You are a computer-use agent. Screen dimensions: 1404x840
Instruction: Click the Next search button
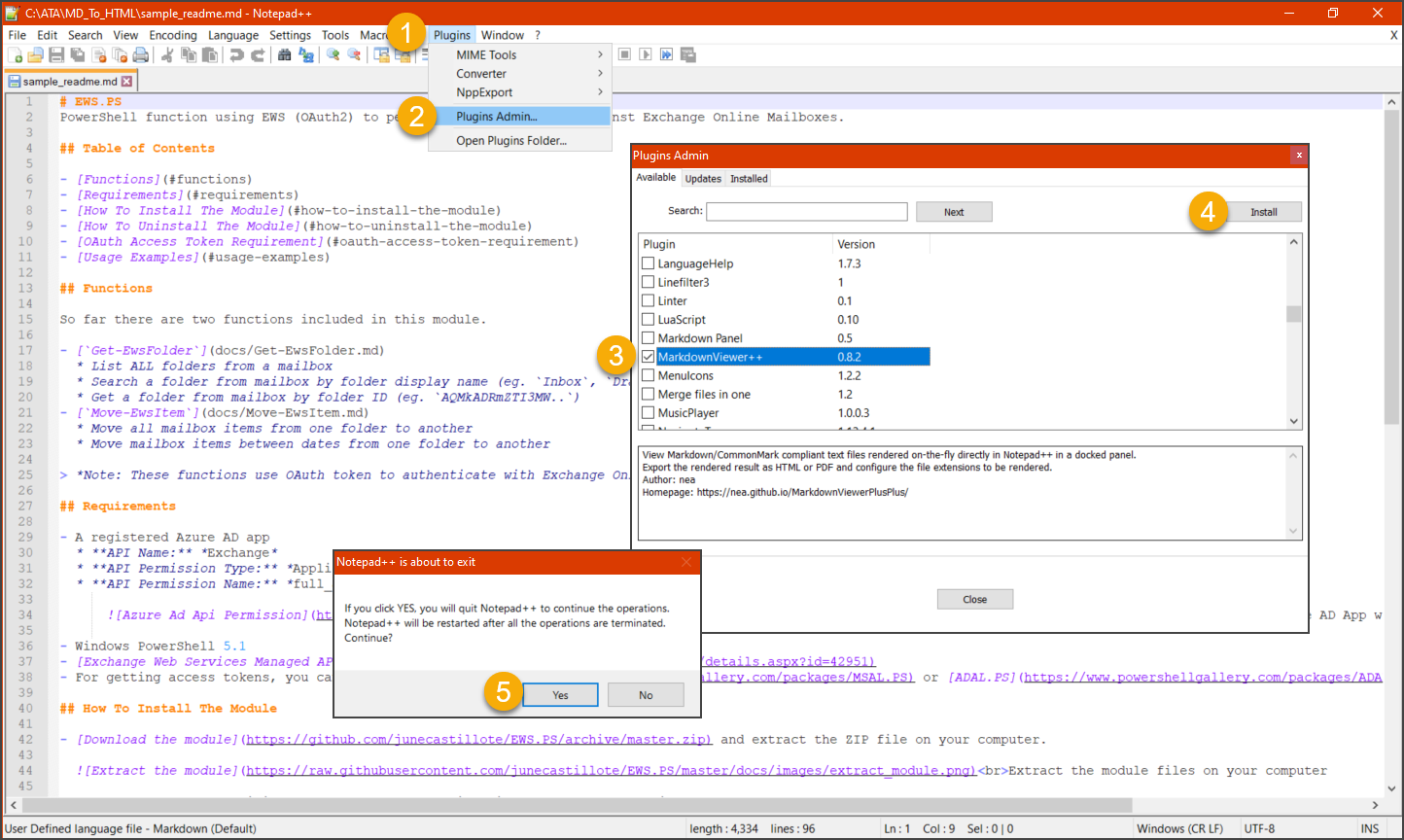click(954, 212)
